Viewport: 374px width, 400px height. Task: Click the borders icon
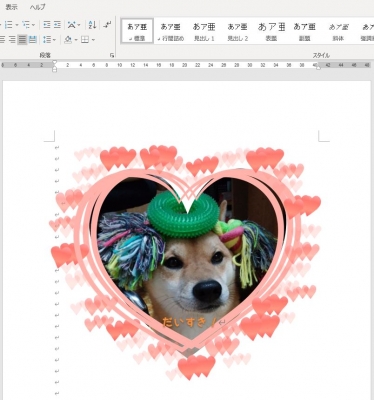click(85, 40)
